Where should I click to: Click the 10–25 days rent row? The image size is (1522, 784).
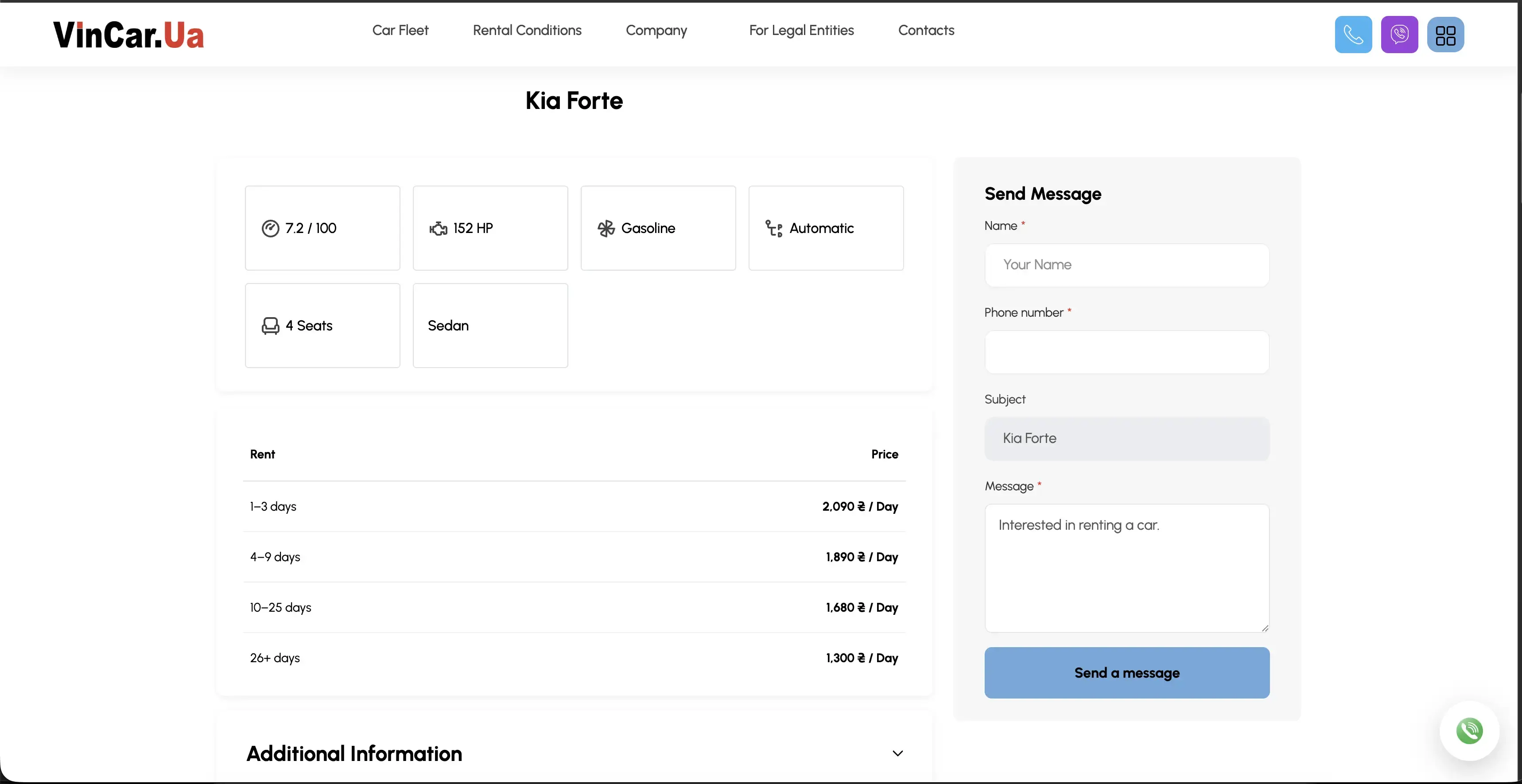574,608
